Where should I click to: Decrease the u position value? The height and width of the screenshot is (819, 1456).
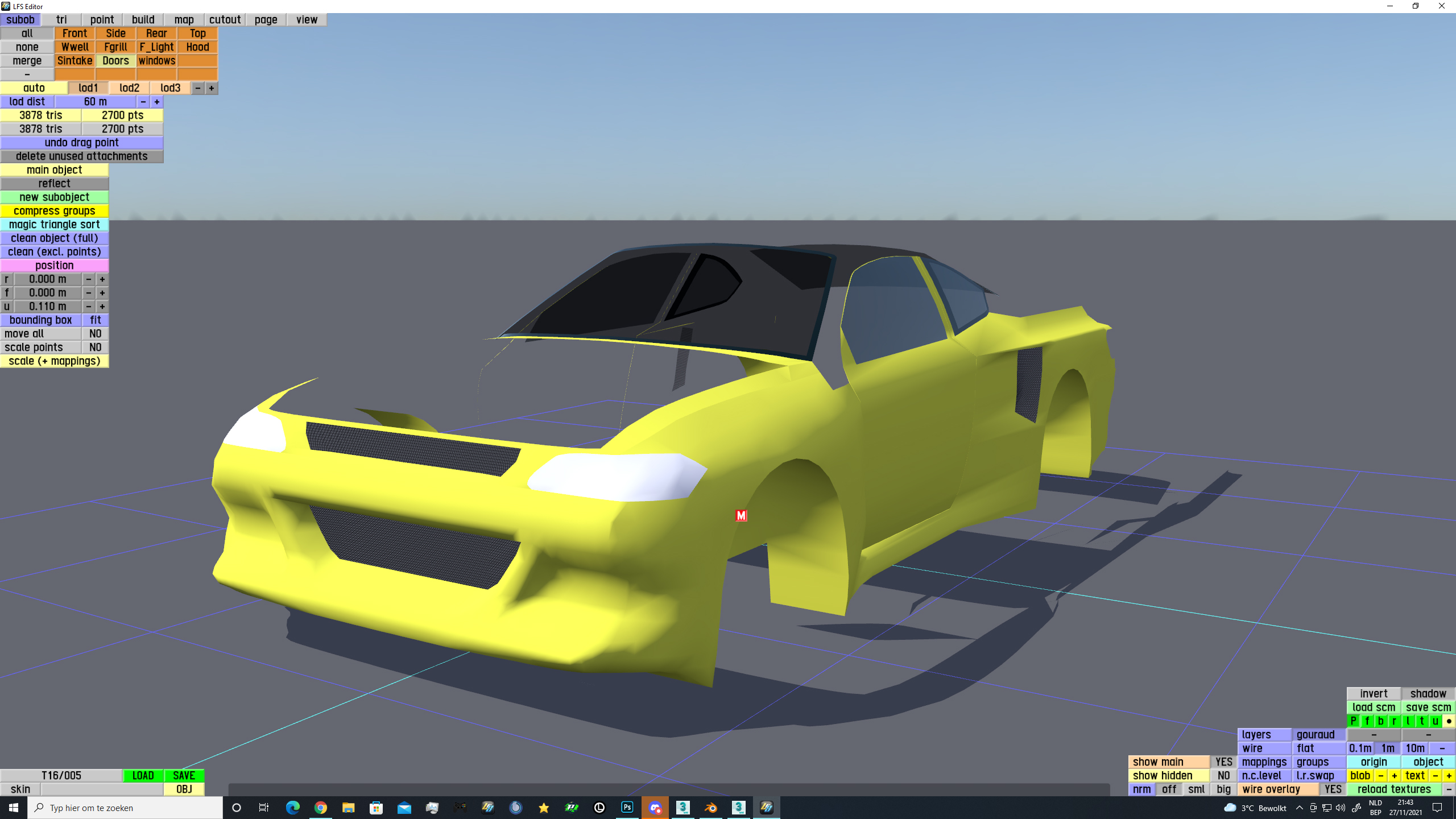click(x=89, y=307)
